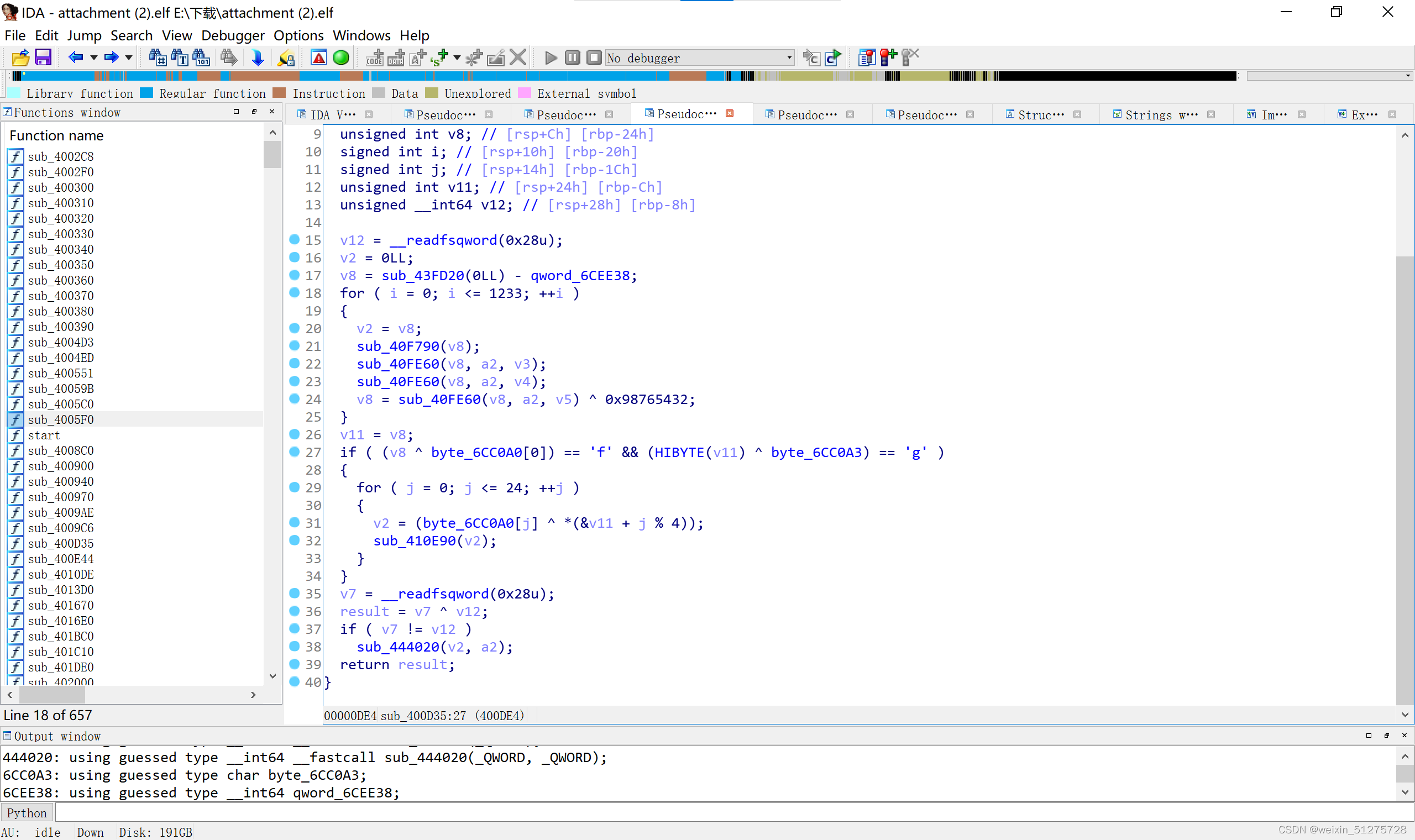Toggle breakpoint dot on line 38

(x=294, y=646)
